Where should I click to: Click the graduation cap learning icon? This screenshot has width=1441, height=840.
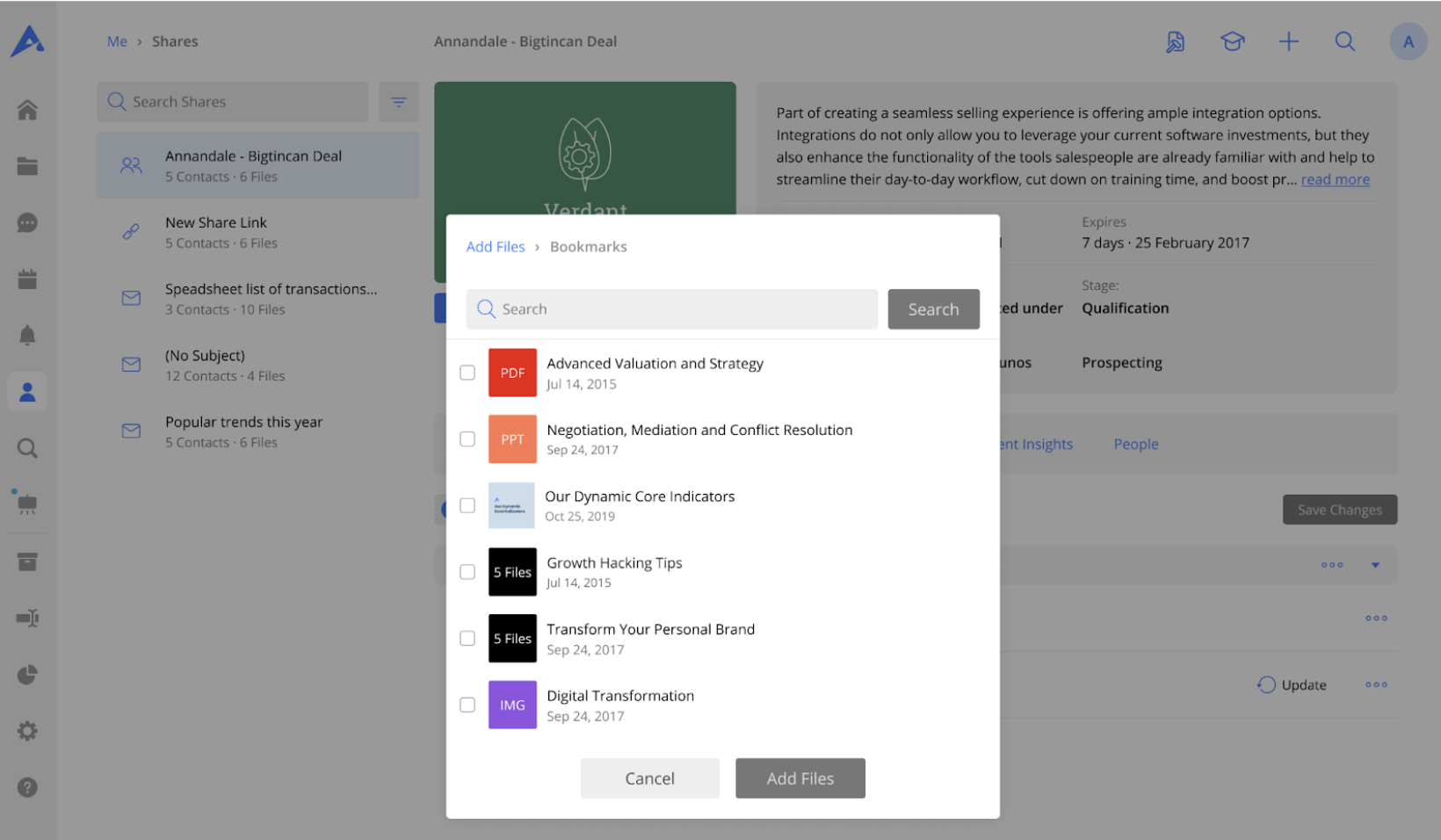[x=1232, y=41]
